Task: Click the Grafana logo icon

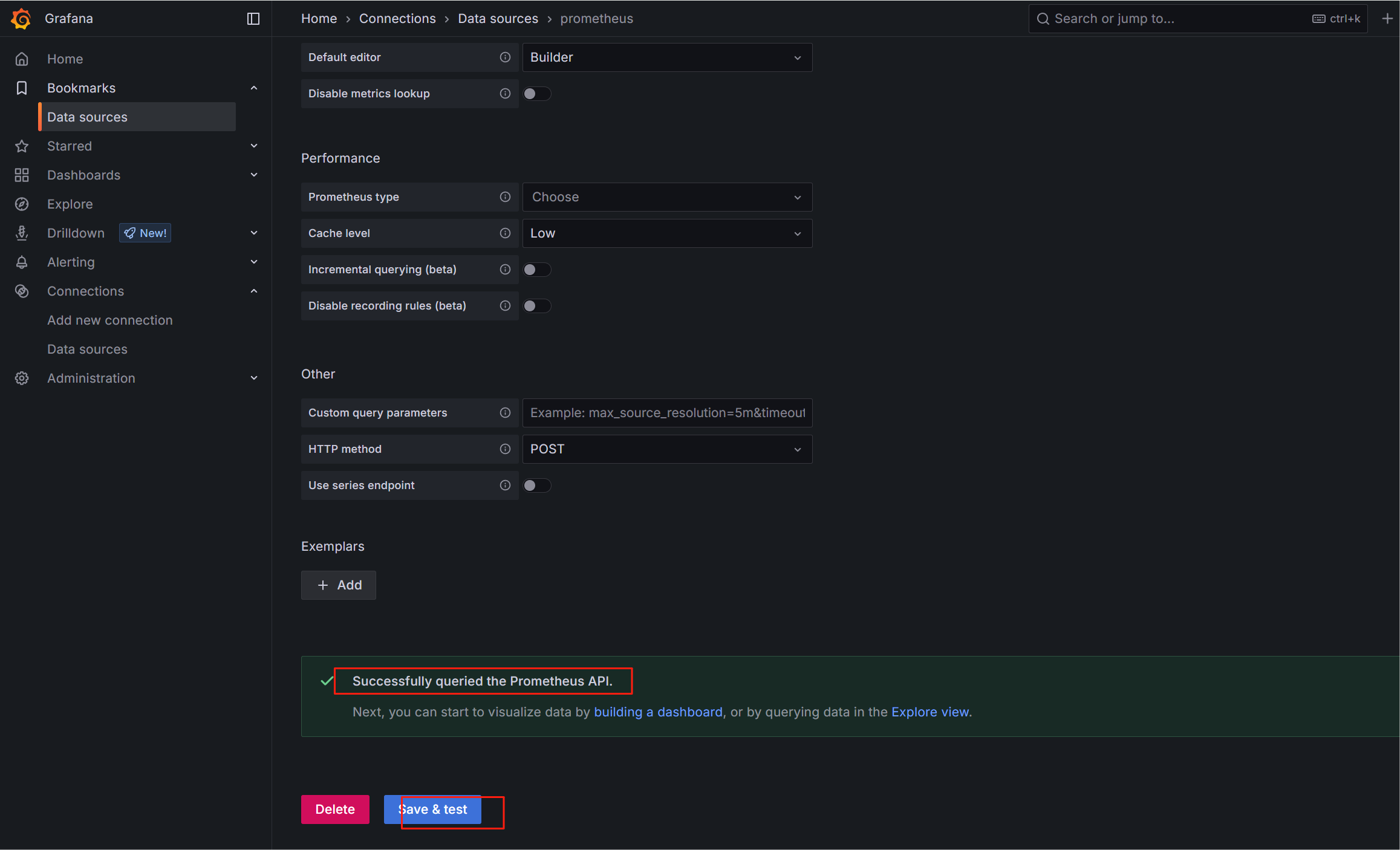Action: (x=21, y=19)
